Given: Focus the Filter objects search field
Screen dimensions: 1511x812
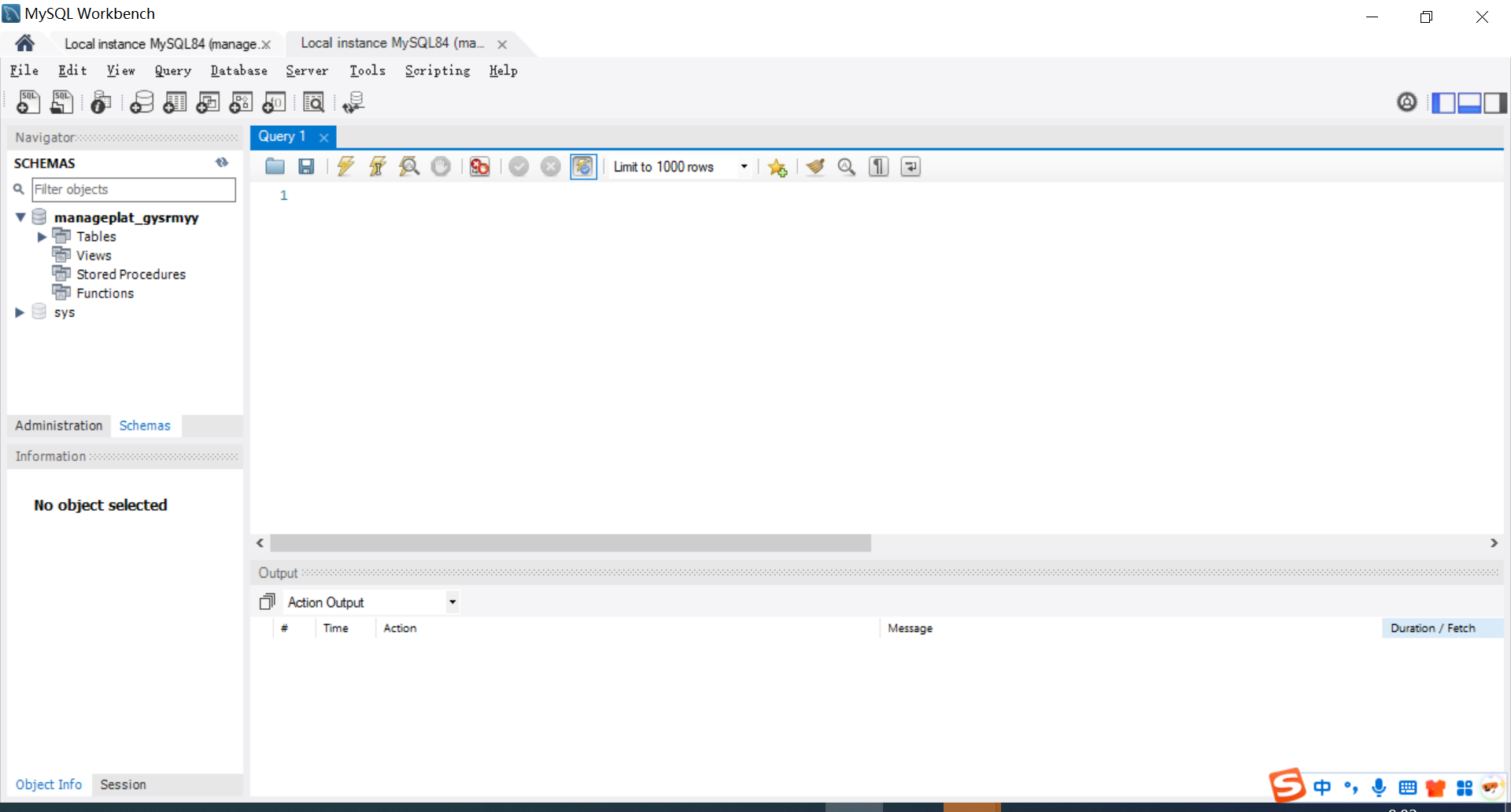Looking at the screenshot, I should point(134,189).
